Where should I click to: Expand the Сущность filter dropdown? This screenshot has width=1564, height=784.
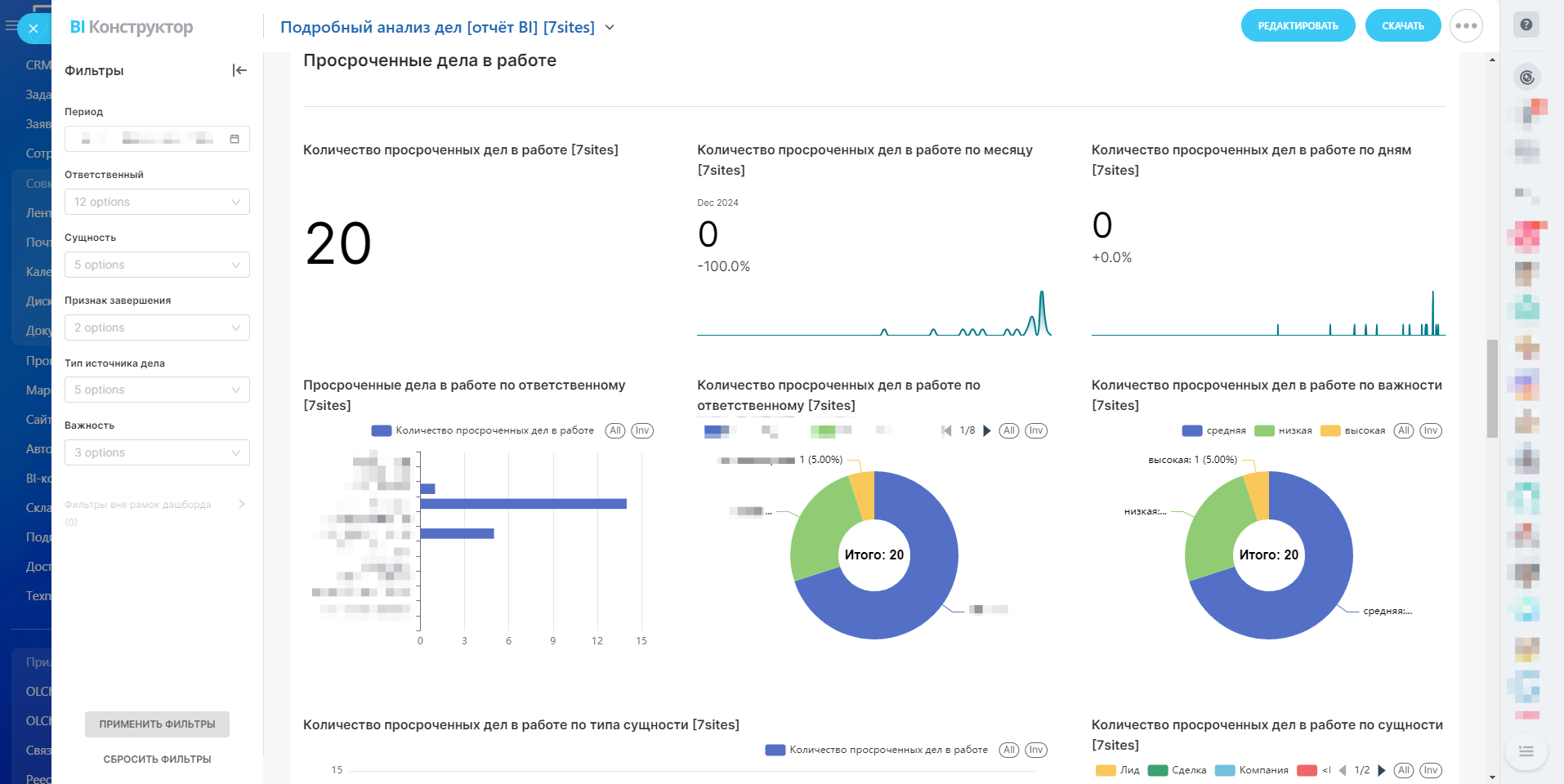click(157, 265)
